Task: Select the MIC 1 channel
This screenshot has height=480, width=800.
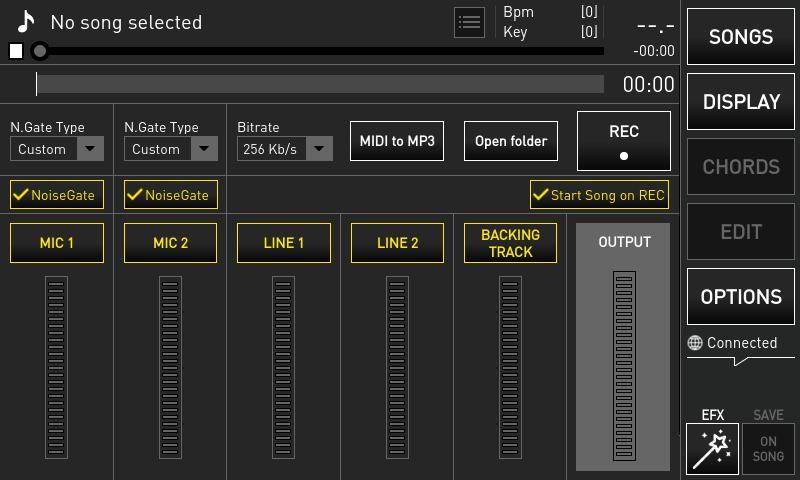Action: pos(57,243)
